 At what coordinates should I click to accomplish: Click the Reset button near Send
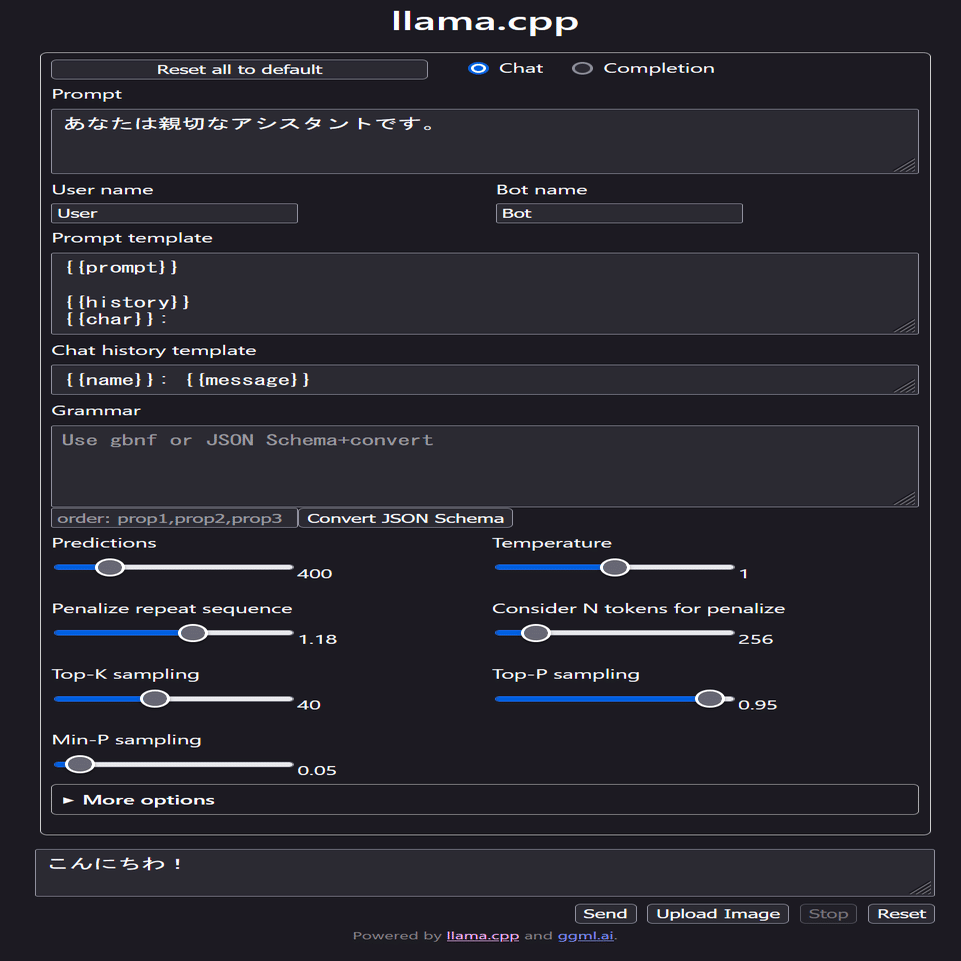pyautogui.click(x=902, y=914)
